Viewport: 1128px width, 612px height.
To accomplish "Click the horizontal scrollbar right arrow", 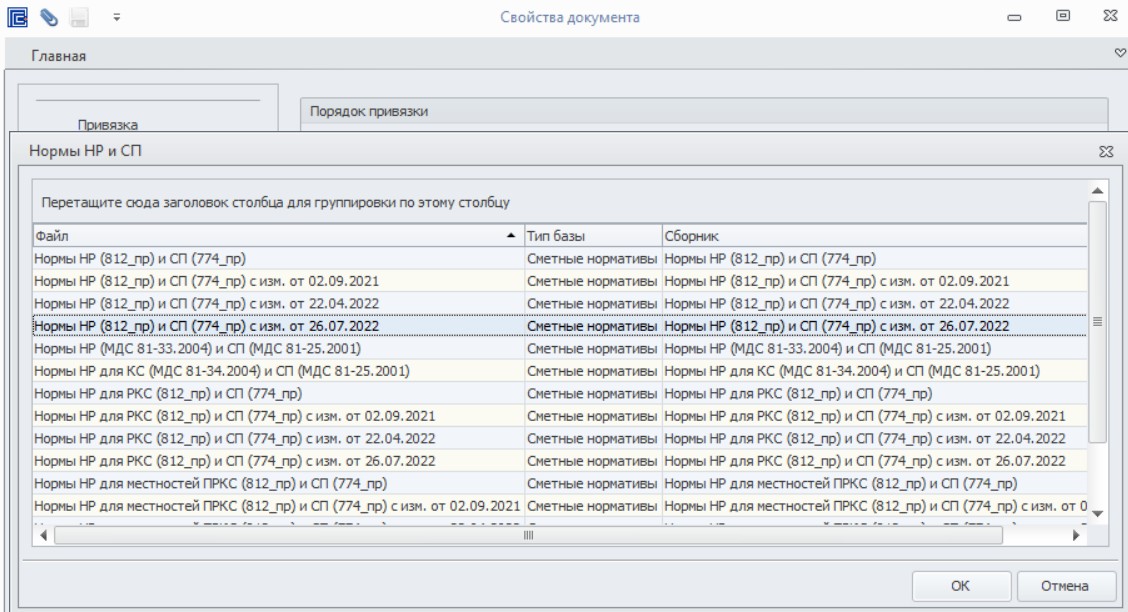I will click(x=1076, y=536).
